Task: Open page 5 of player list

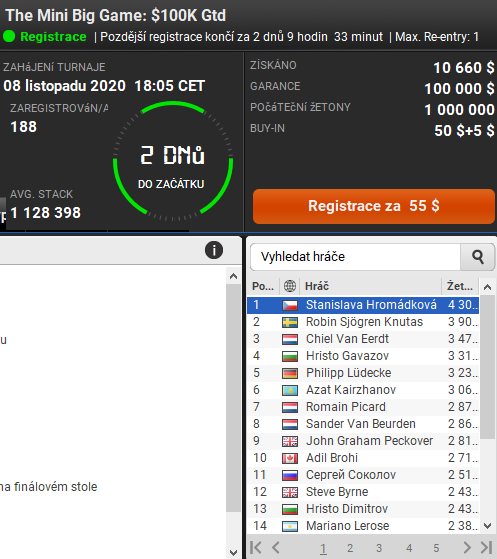Action: 436,548
